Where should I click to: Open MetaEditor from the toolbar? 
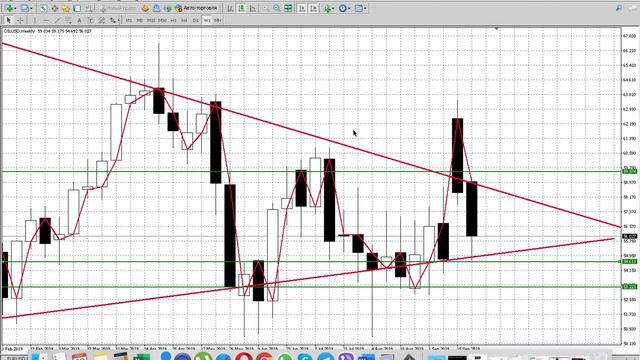pos(145,8)
